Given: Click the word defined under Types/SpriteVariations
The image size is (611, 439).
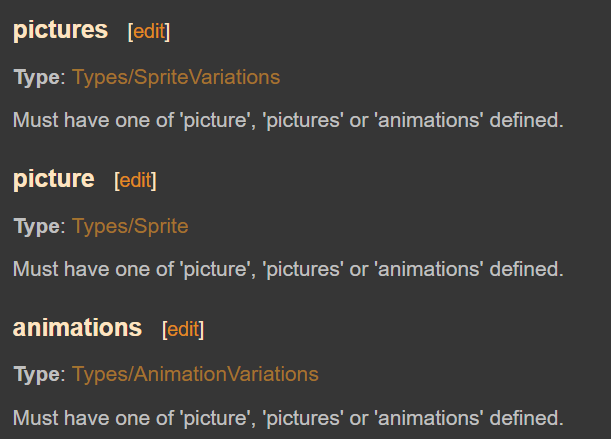Looking at the screenshot, I should [526, 120].
